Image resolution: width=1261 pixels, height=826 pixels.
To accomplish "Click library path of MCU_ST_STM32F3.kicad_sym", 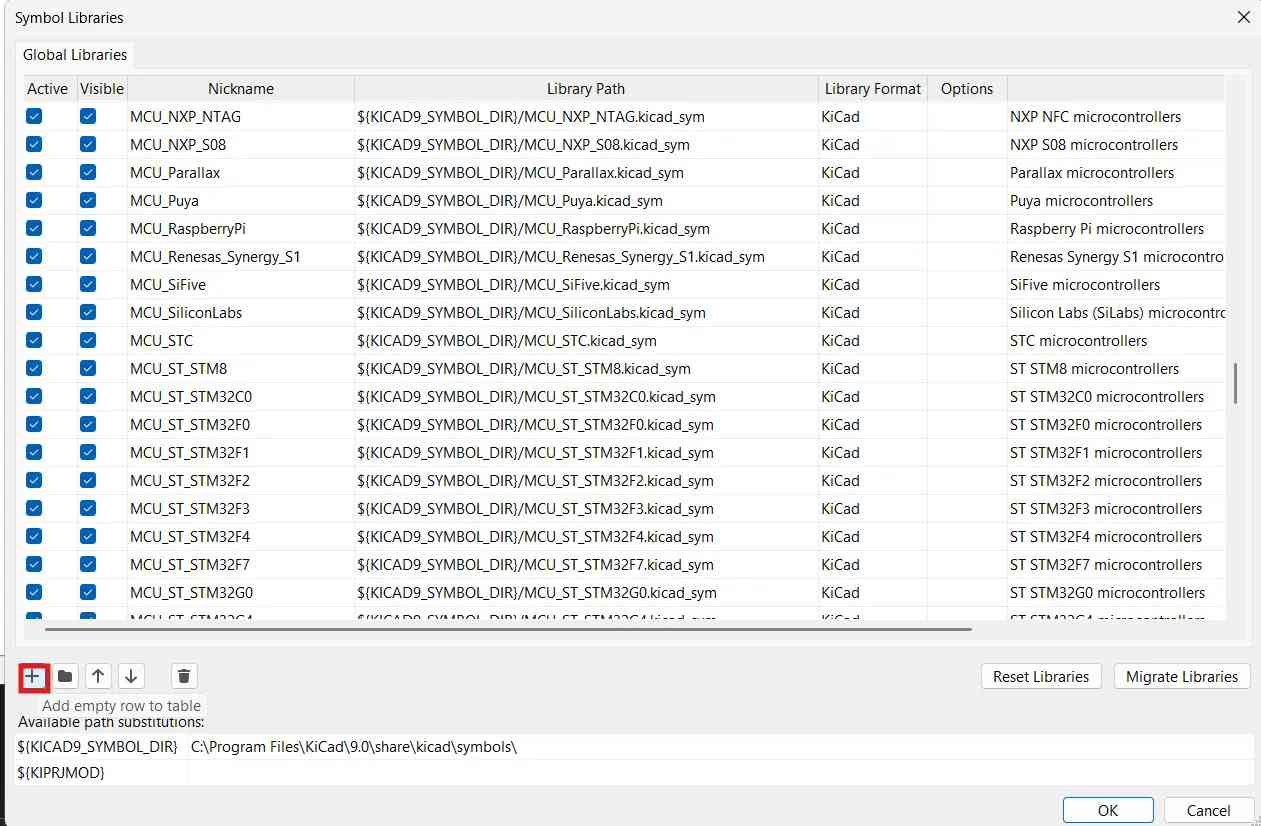I will coord(586,508).
